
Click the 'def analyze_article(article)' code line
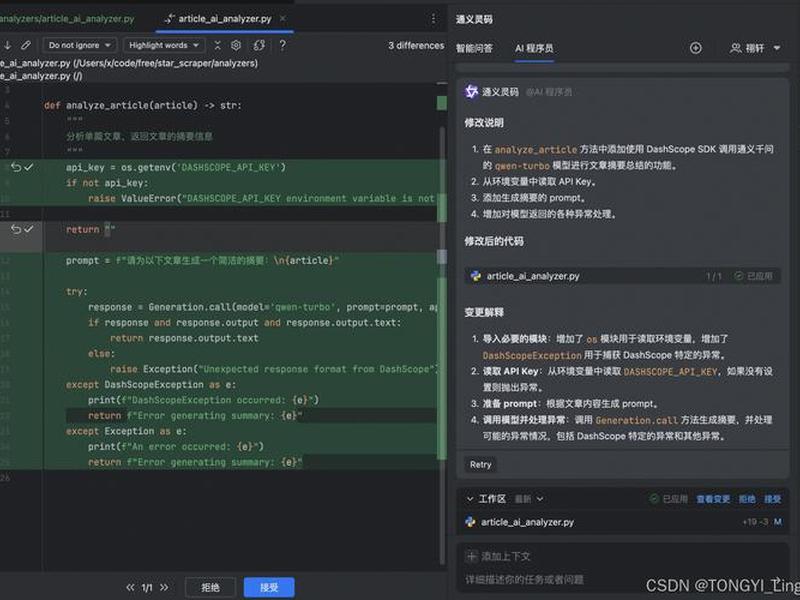point(143,106)
